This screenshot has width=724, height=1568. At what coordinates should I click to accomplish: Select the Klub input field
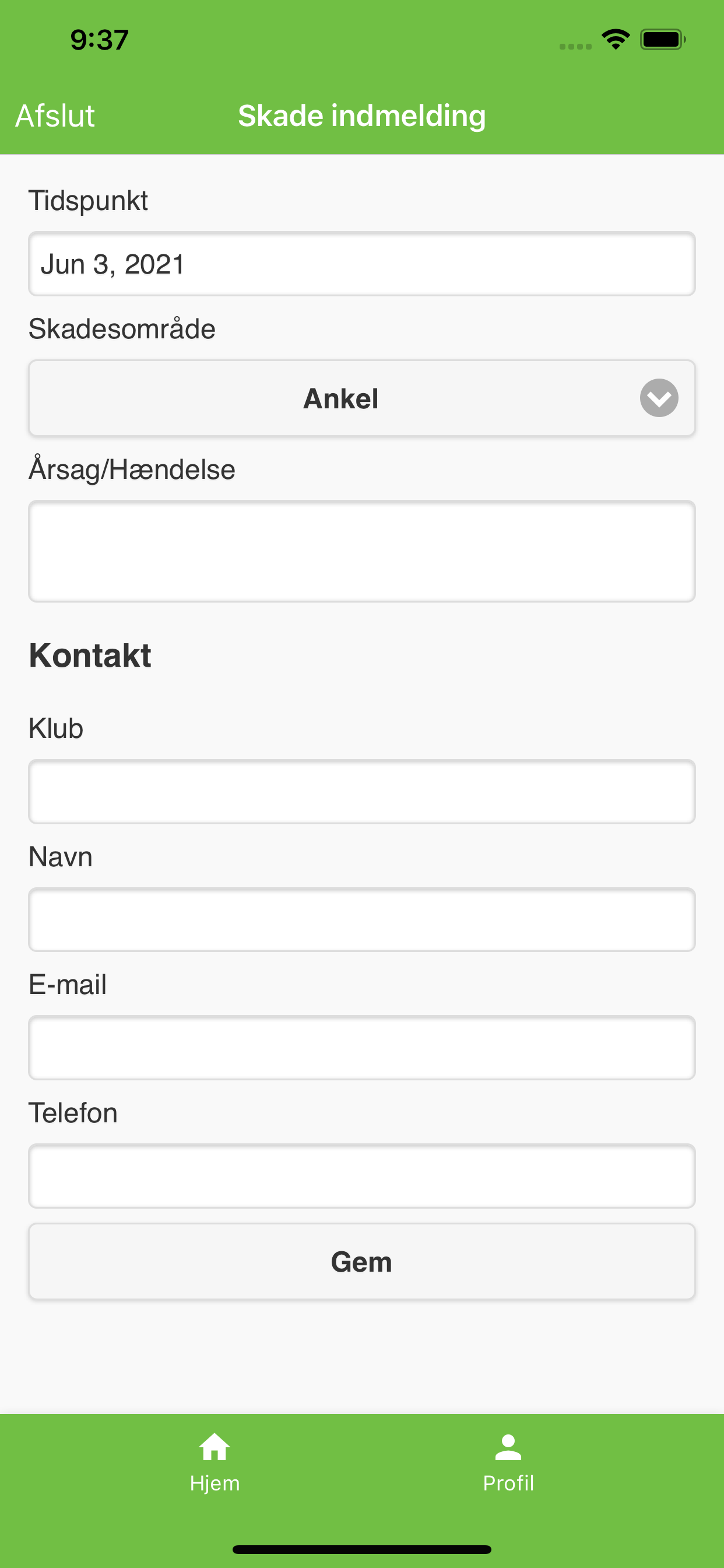point(362,792)
